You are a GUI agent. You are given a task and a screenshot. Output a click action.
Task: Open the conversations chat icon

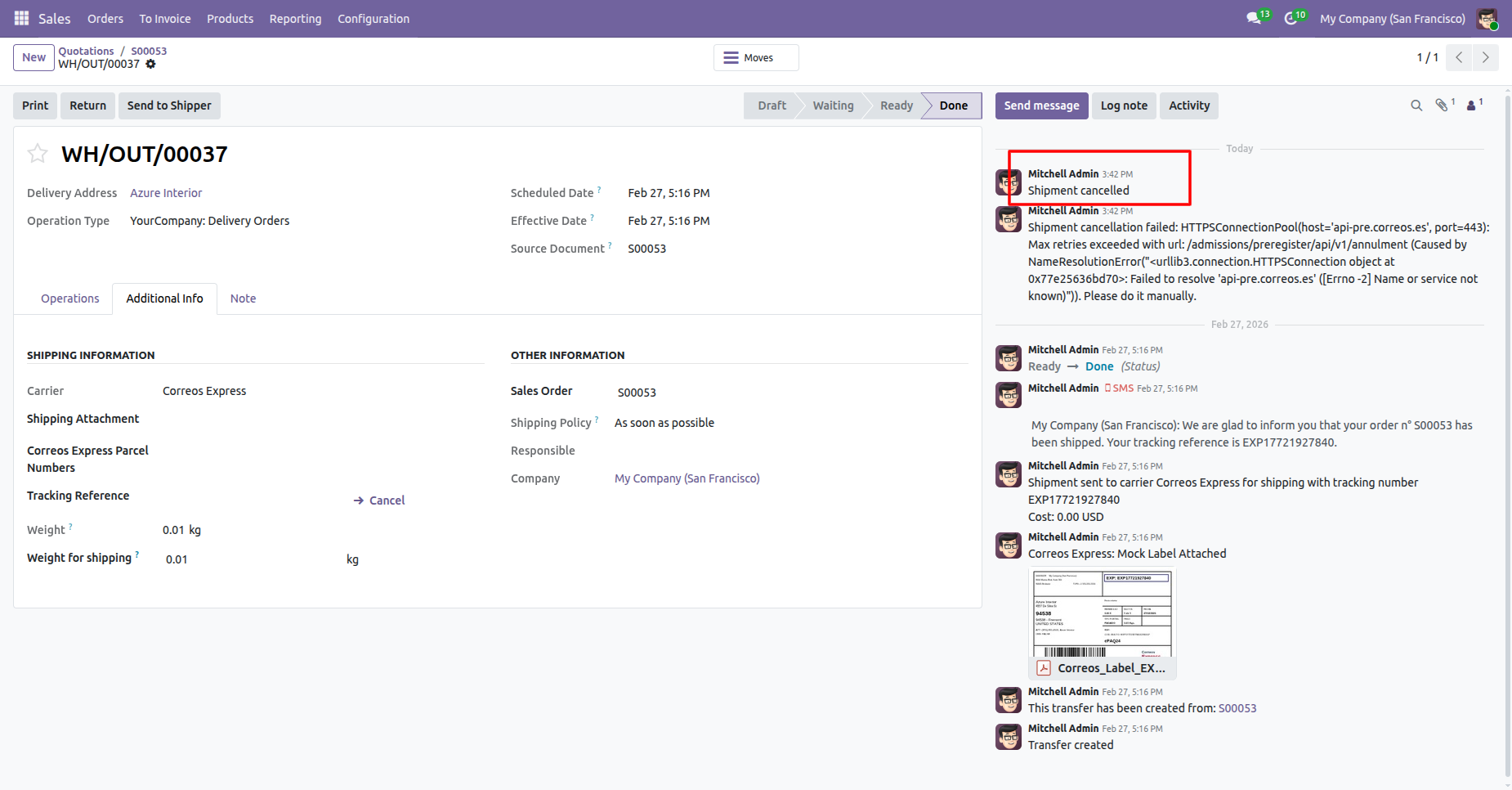point(1255,18)
